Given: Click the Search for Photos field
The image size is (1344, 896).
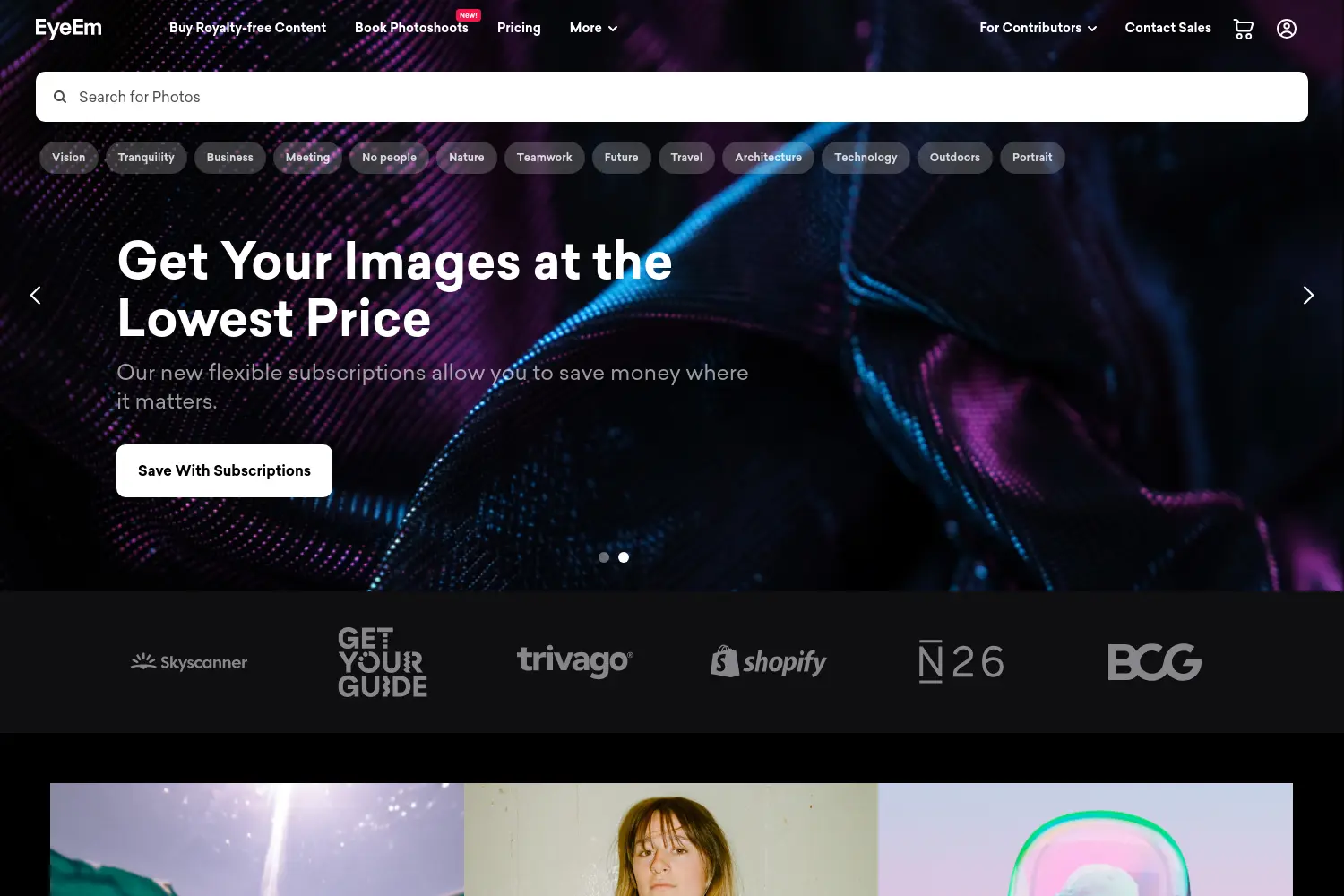Looking at the screenshot, I should 672,97.
